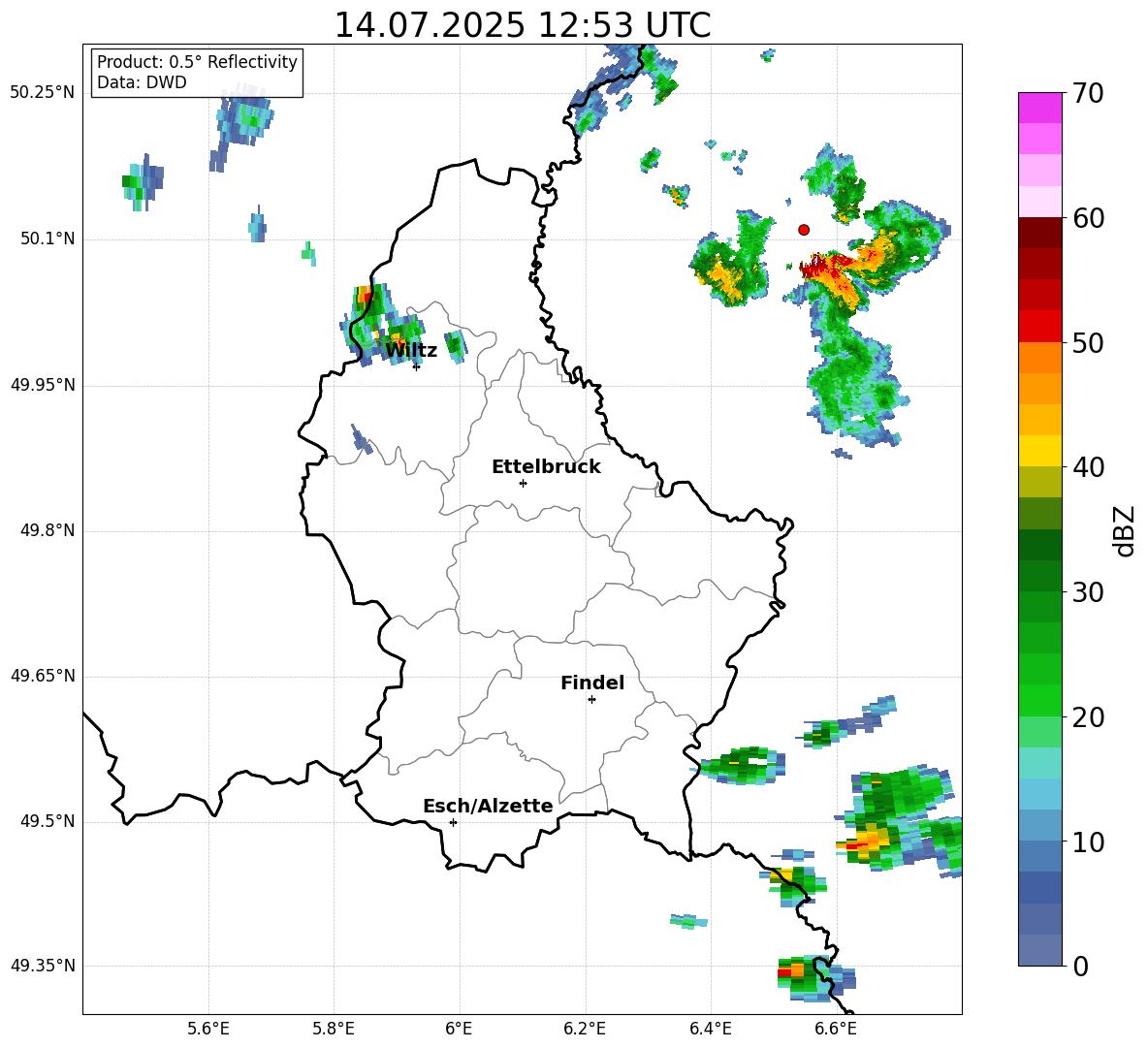Click the Esch/Alzette station cross marker
The image size is (1148, 1048).
click(x=453, y=822)
